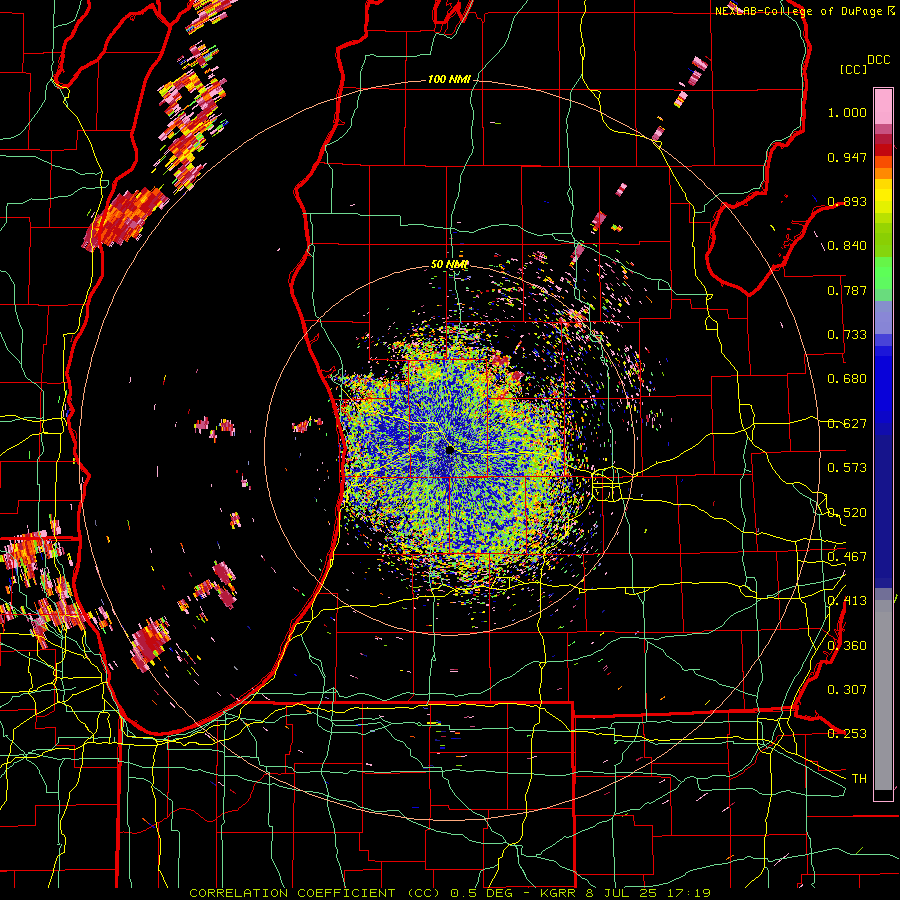
Task: Pick the lavender segment of the color bar
Action: pos(883,317)
